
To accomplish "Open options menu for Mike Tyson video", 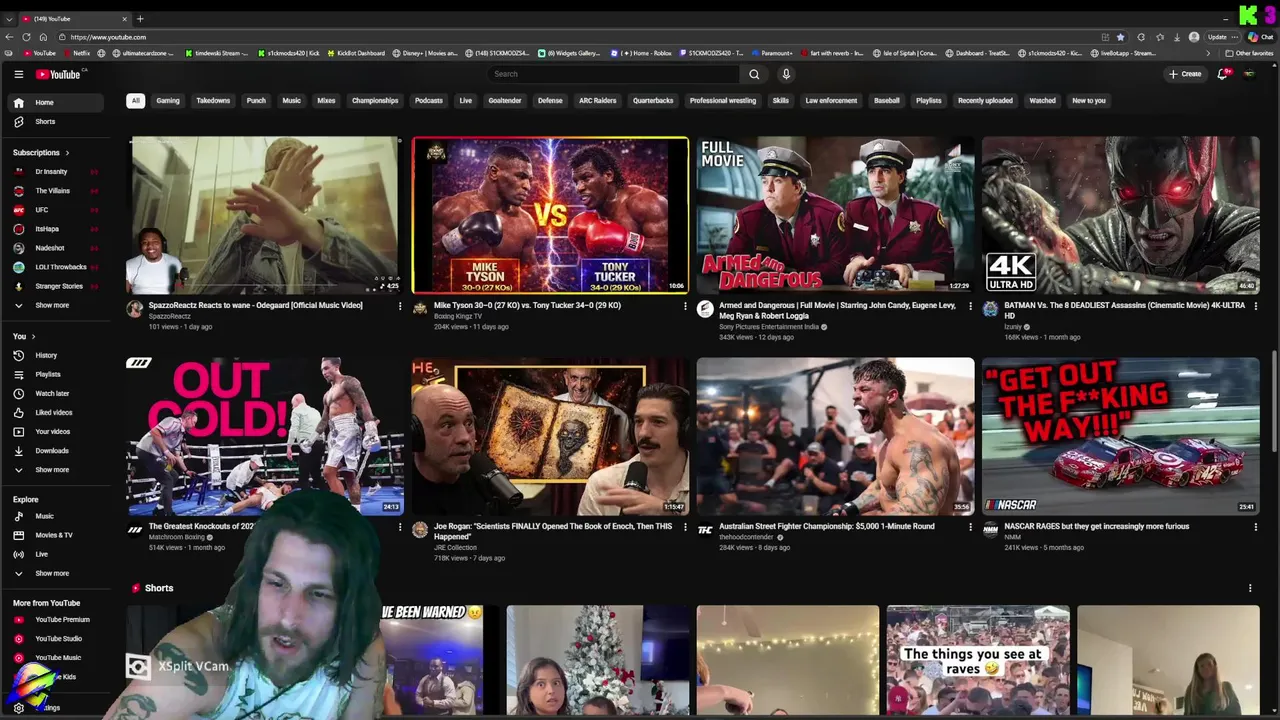I will coord(685,306).
